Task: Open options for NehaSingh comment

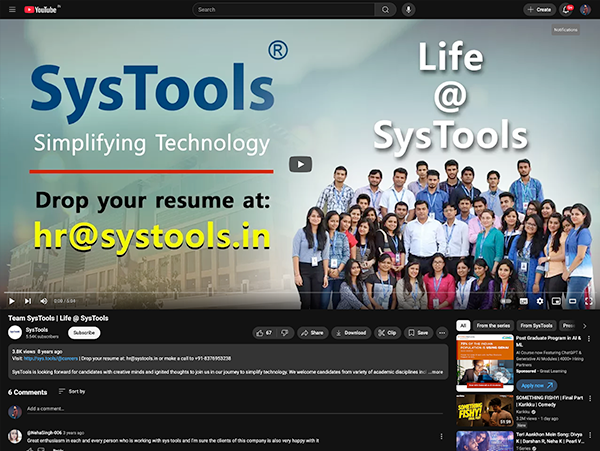Action: point(441,436)
